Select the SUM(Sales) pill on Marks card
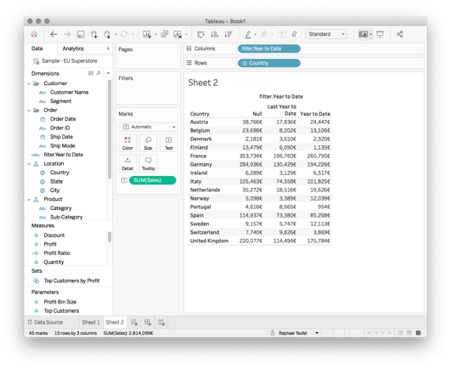451x369 pixels. 152,180
